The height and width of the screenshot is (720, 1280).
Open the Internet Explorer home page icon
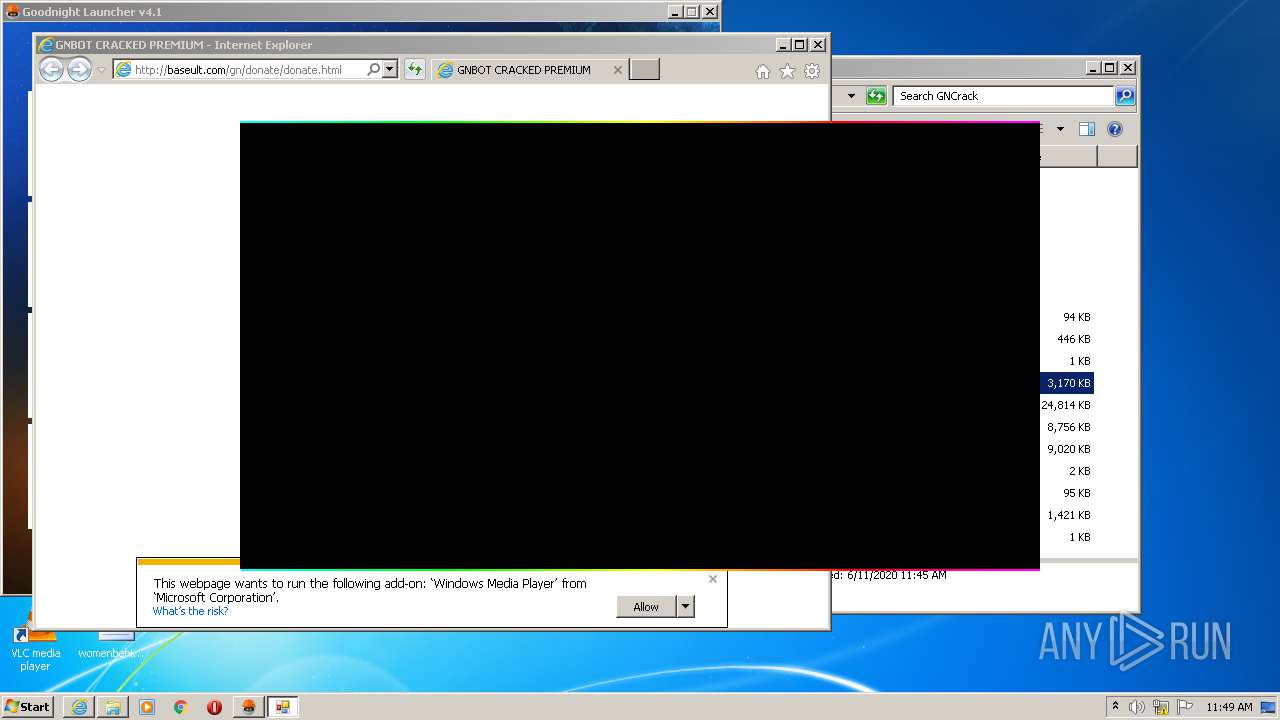[763, 71]
